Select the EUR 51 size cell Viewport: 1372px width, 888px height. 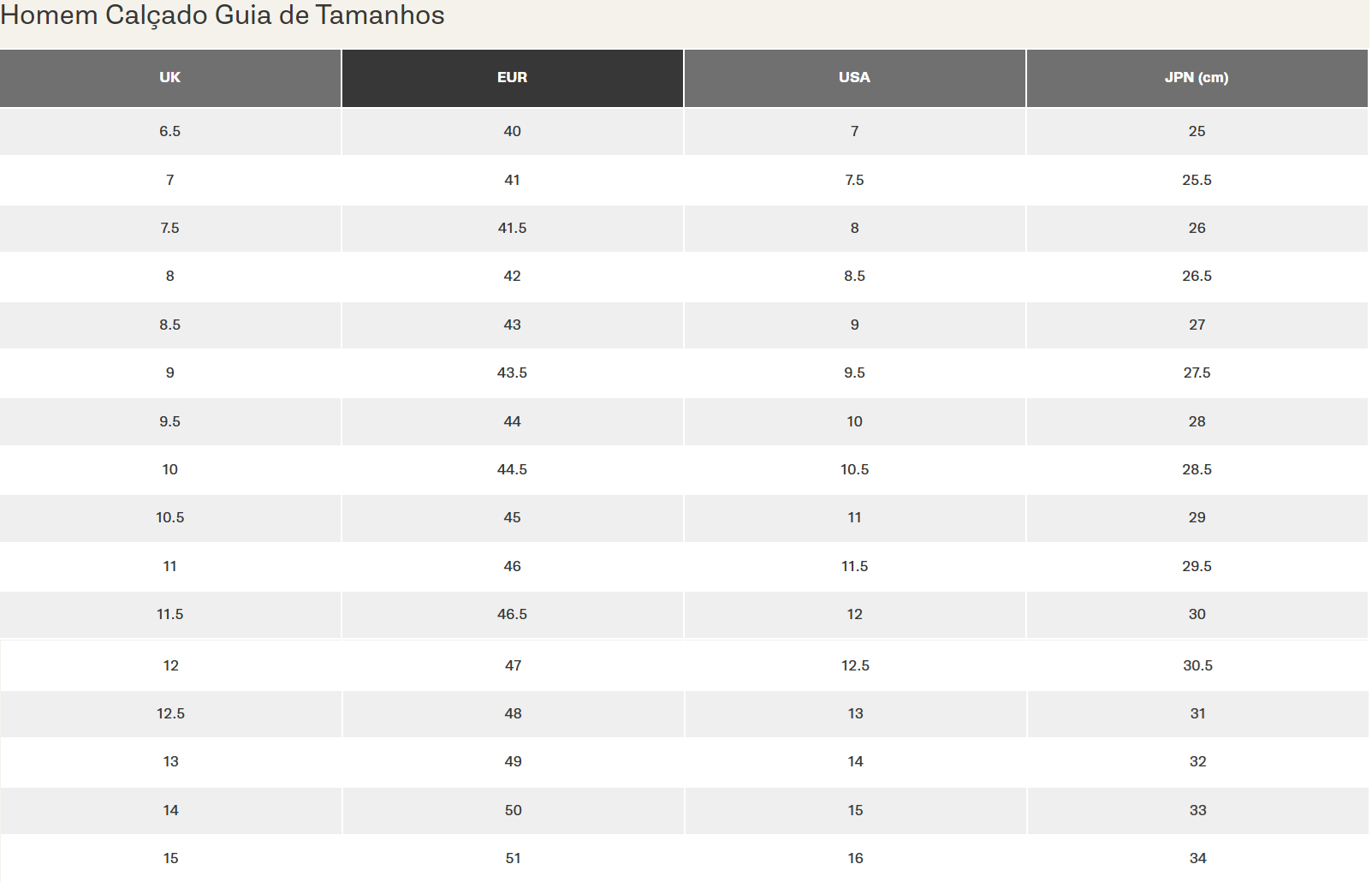tap(513, 858)
